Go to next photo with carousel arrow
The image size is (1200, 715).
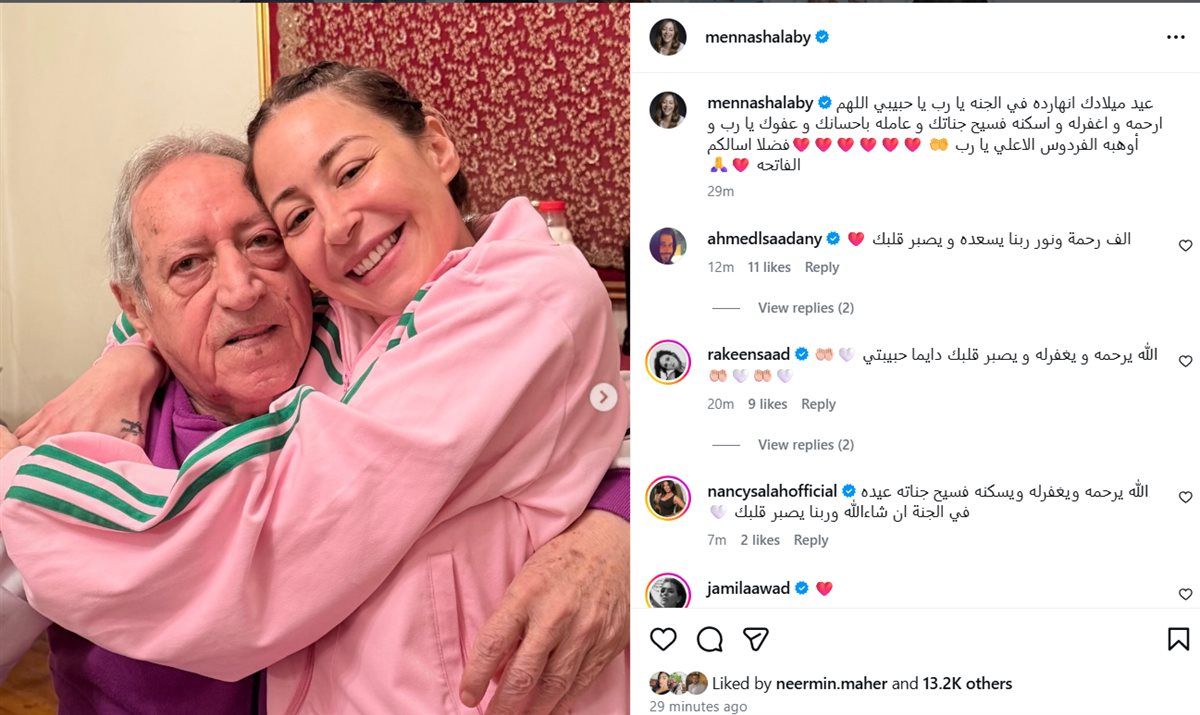click(x=603, y=397)
